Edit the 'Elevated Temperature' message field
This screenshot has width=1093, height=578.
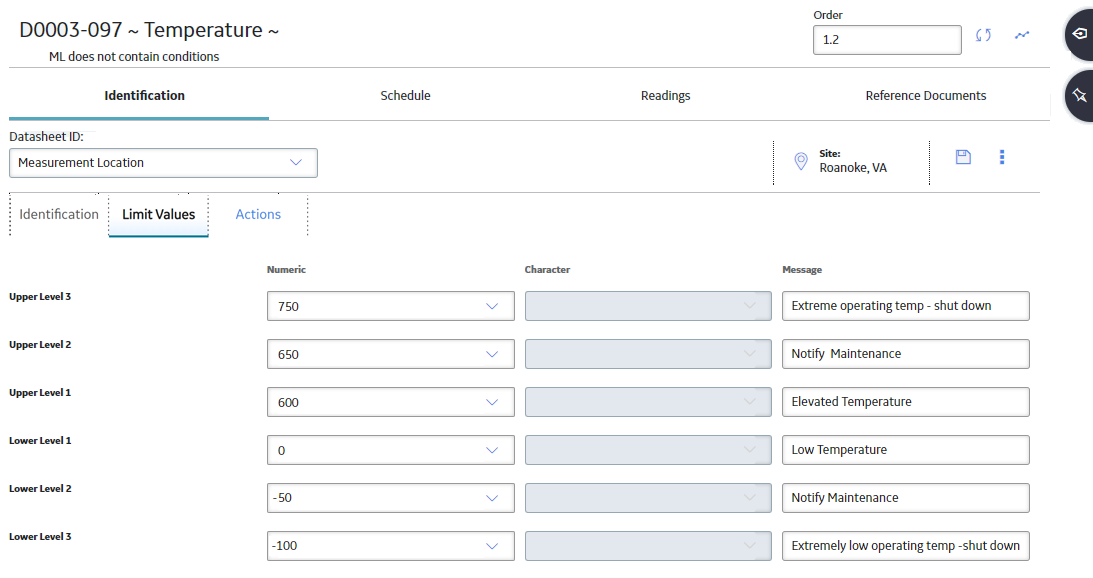click(905, 402)
